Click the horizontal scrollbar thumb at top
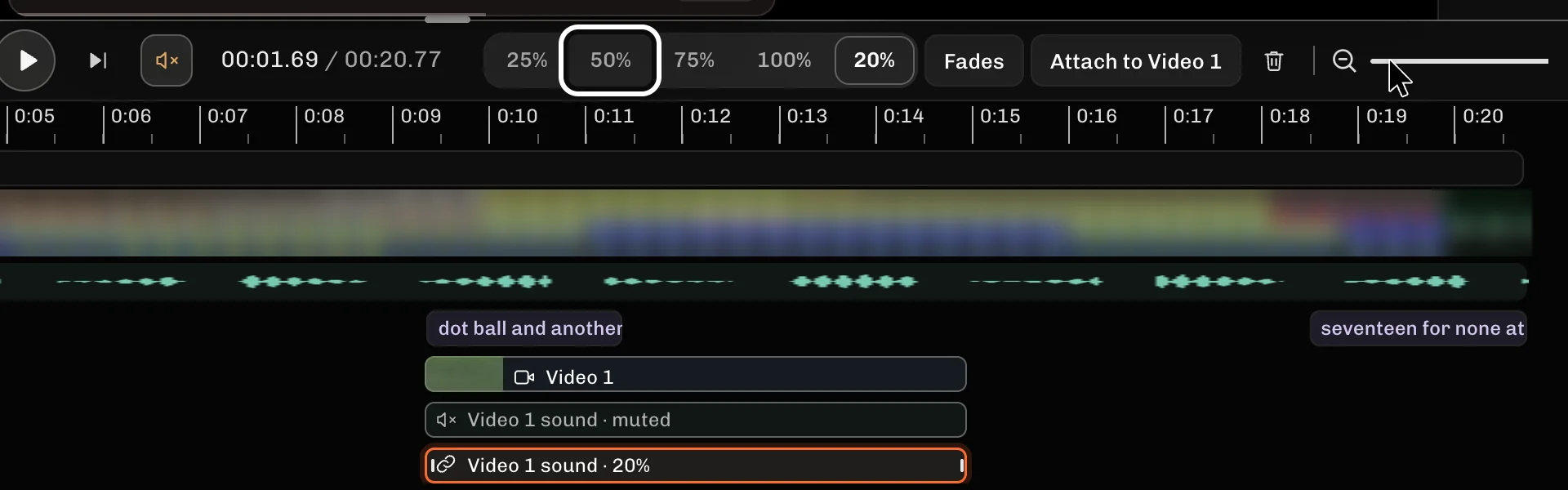 point(448,18)
